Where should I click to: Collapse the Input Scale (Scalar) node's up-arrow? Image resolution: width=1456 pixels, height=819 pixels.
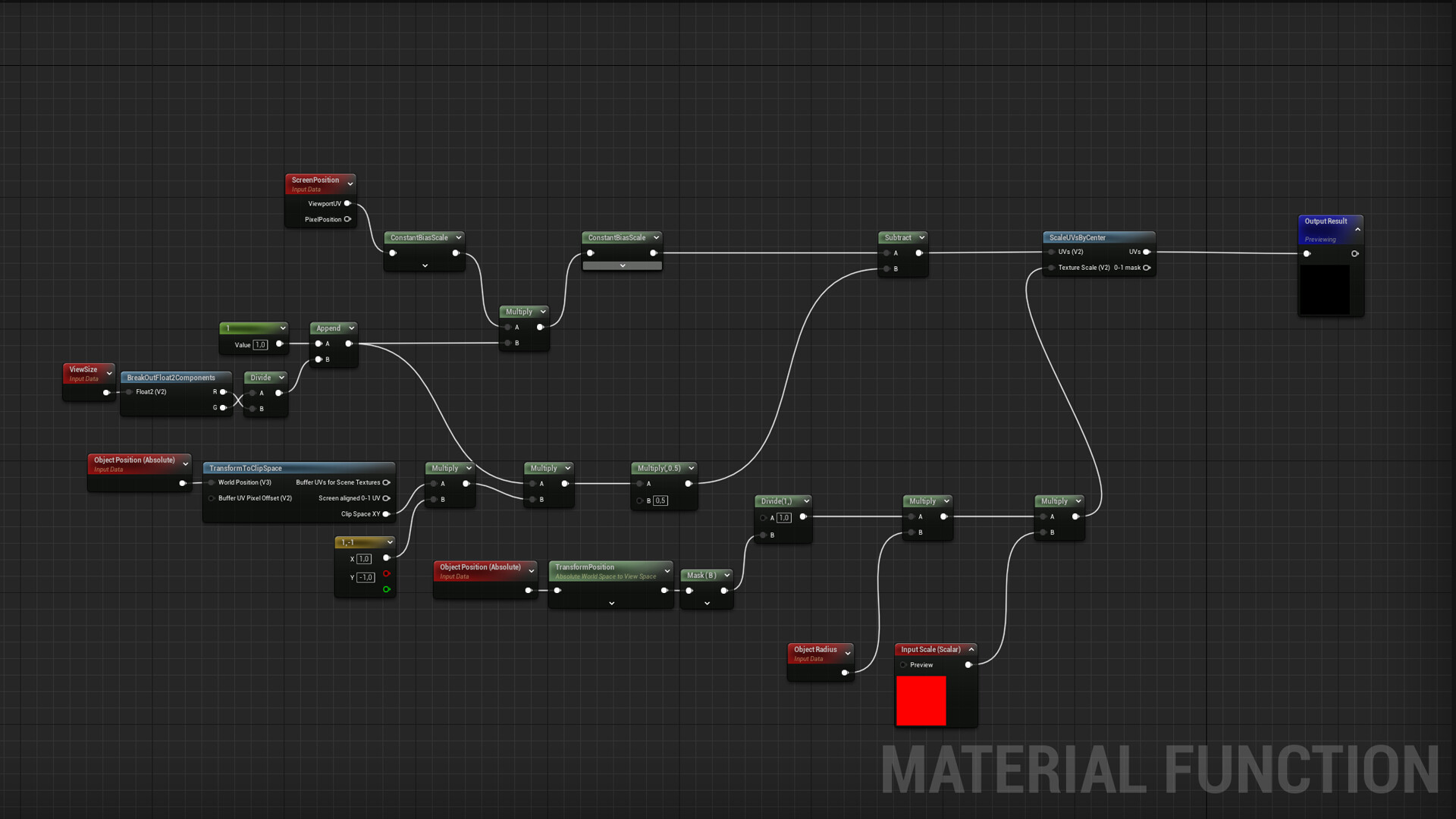tap(971, 650)
